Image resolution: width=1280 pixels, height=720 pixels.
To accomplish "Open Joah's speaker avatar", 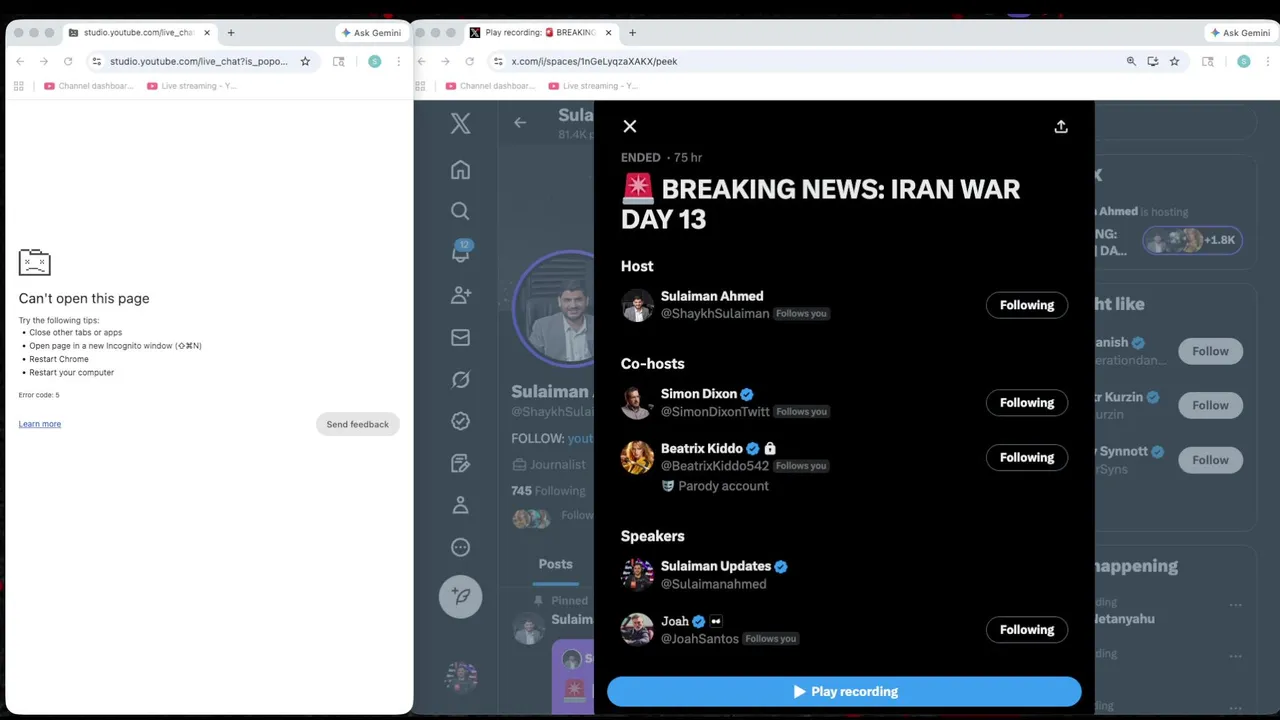I will [x=637, y=630].
